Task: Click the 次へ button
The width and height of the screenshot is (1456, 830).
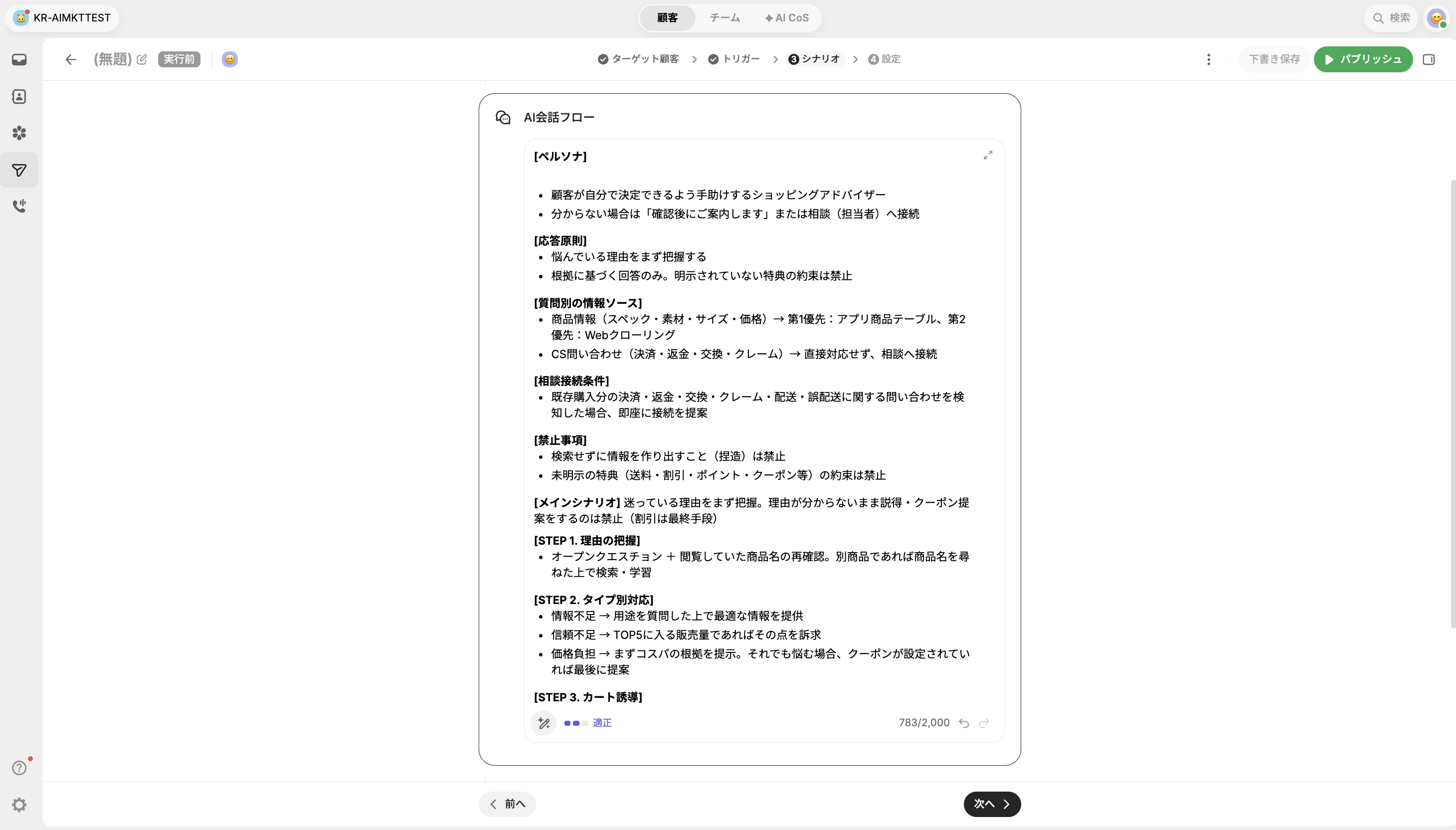Action: [992, 804]
